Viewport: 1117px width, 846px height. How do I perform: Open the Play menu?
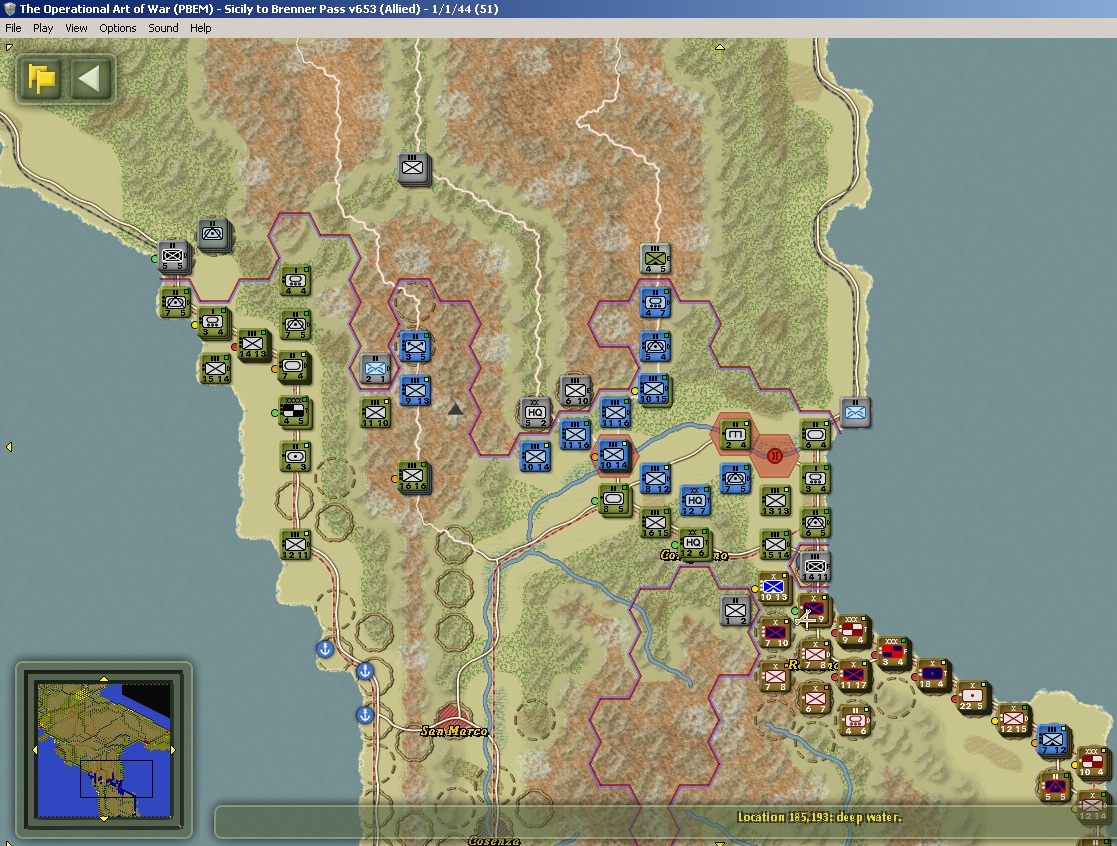[x=43, y=28]
